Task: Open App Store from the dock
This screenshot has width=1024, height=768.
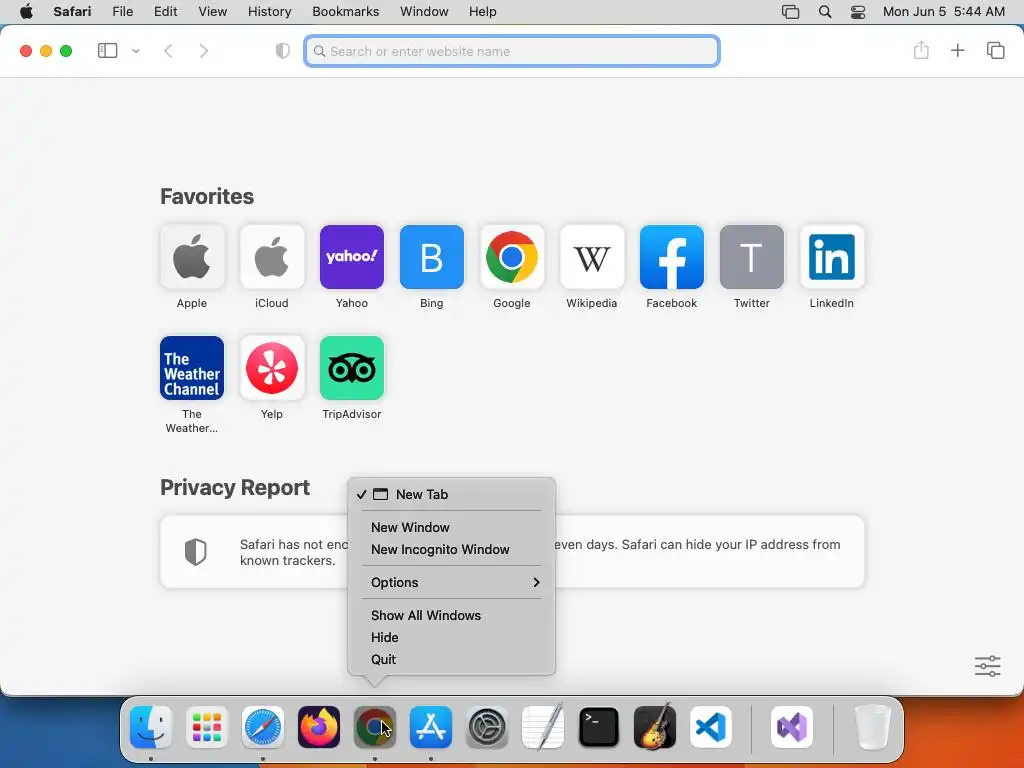Action: [x=431, y=727]
